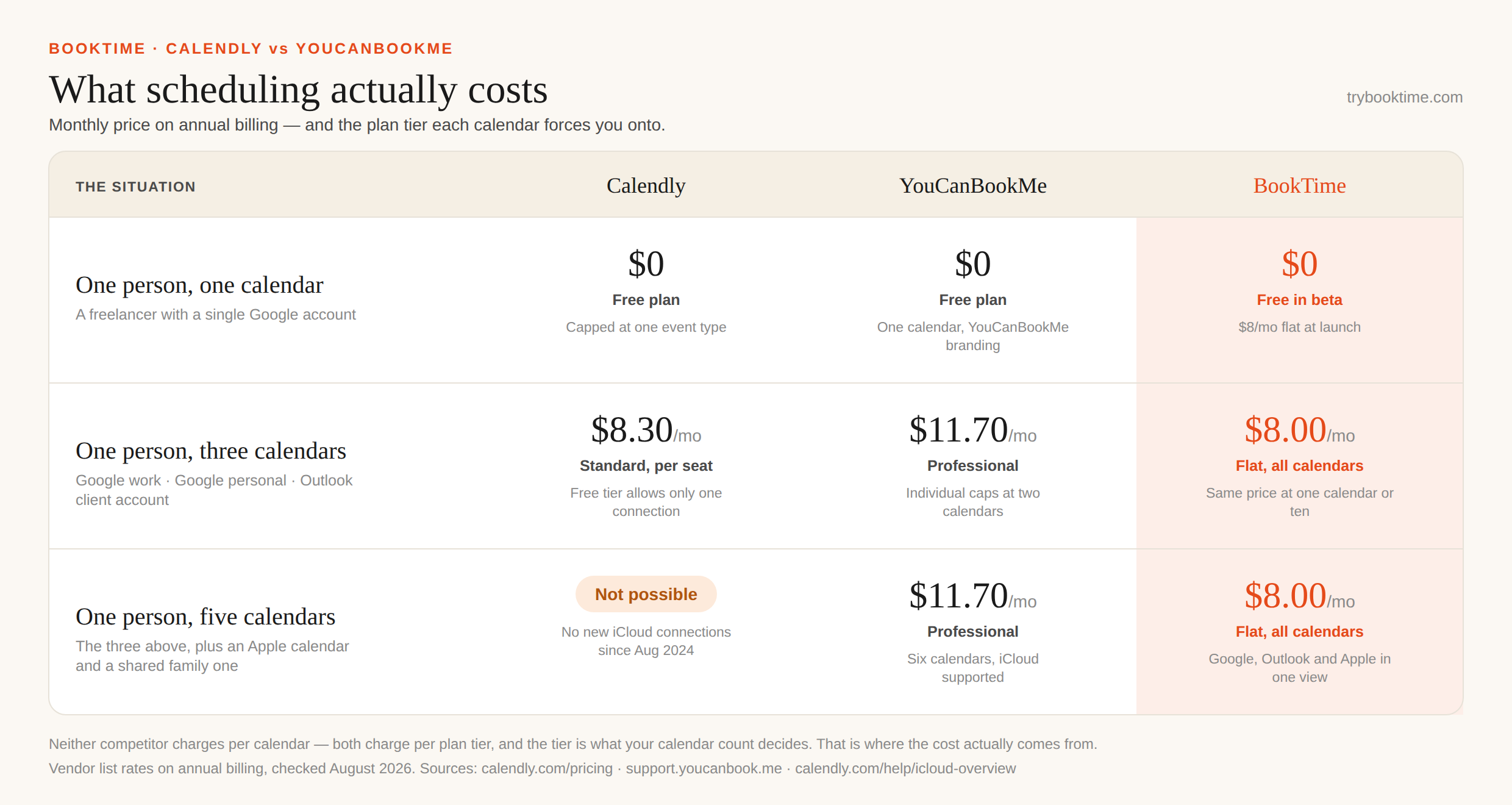Screen dimensions: 1512x805
Task: Click THE SITUATION header label
Action: 135,187
